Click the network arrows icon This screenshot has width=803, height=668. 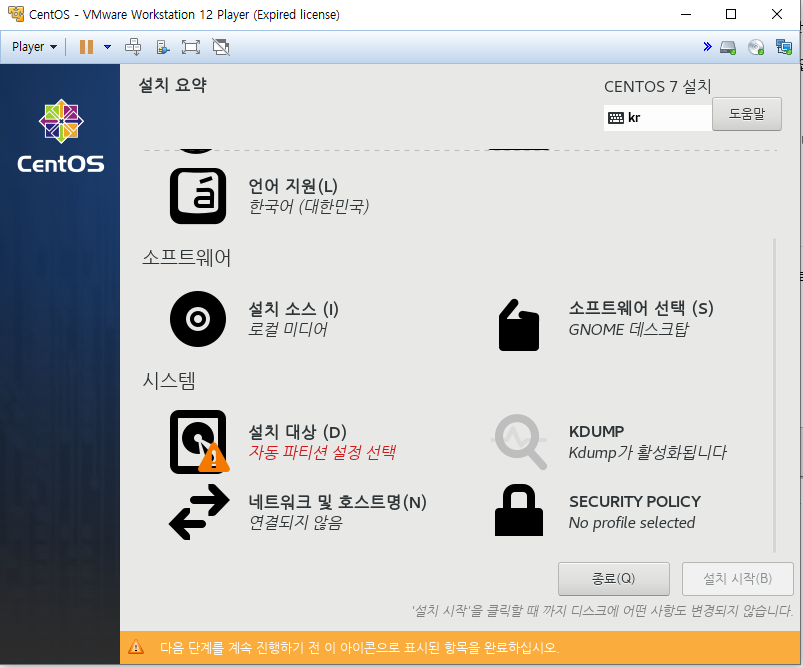tap(199, 512)
